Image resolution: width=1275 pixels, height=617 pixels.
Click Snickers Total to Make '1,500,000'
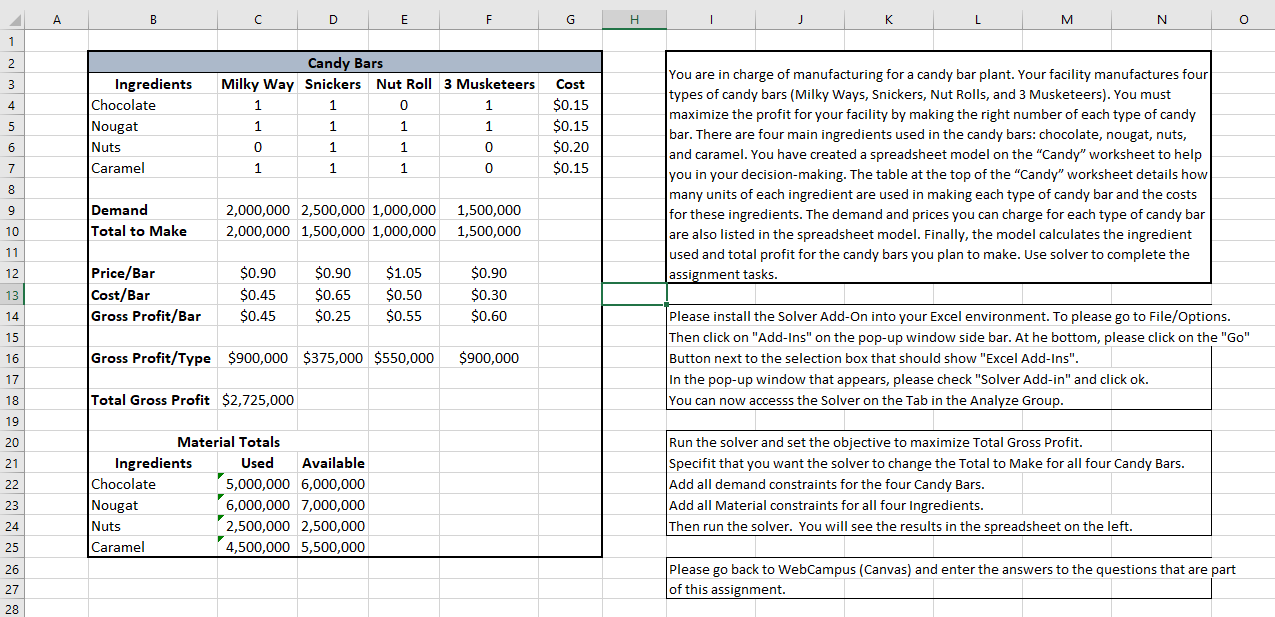point(333,231)
